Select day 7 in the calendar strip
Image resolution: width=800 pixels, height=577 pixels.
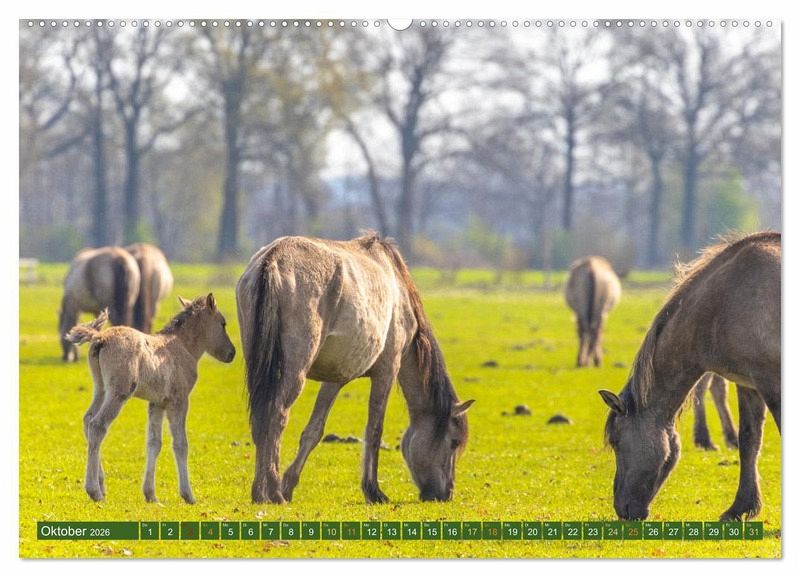tap(270, 531)
